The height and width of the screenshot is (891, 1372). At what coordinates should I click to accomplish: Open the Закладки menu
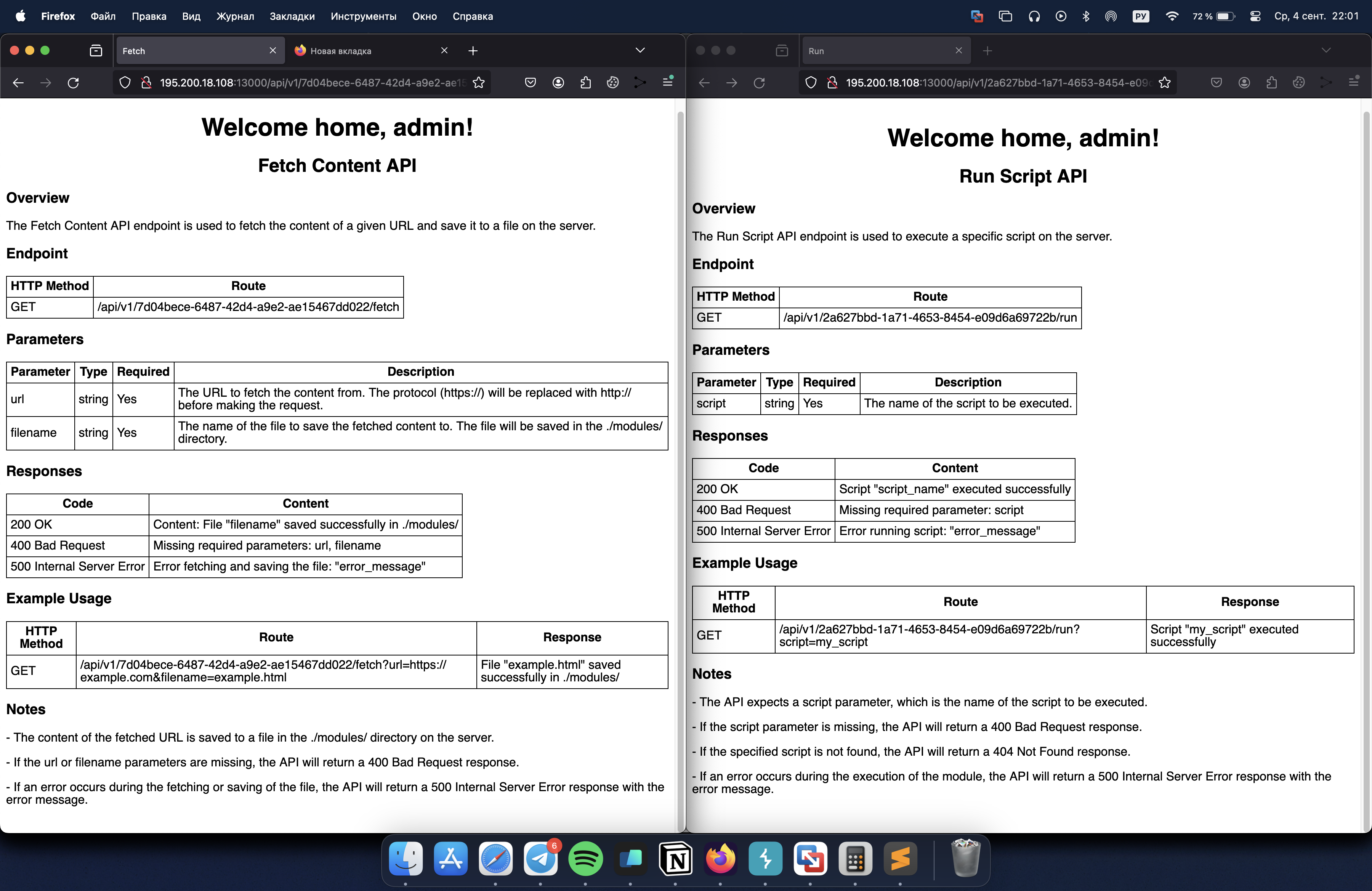[292, 16]
